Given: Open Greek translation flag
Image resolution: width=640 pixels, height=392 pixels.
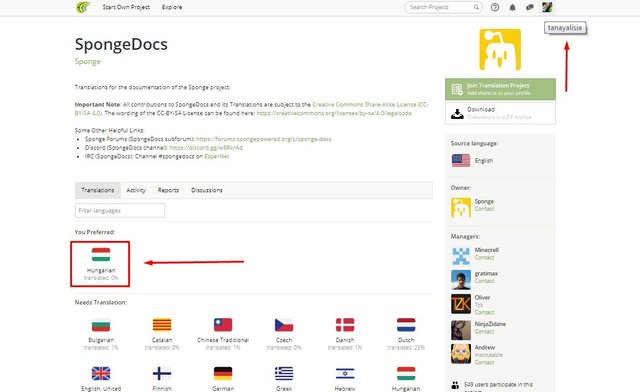Looking at the screenshot, I should (284, 373).
